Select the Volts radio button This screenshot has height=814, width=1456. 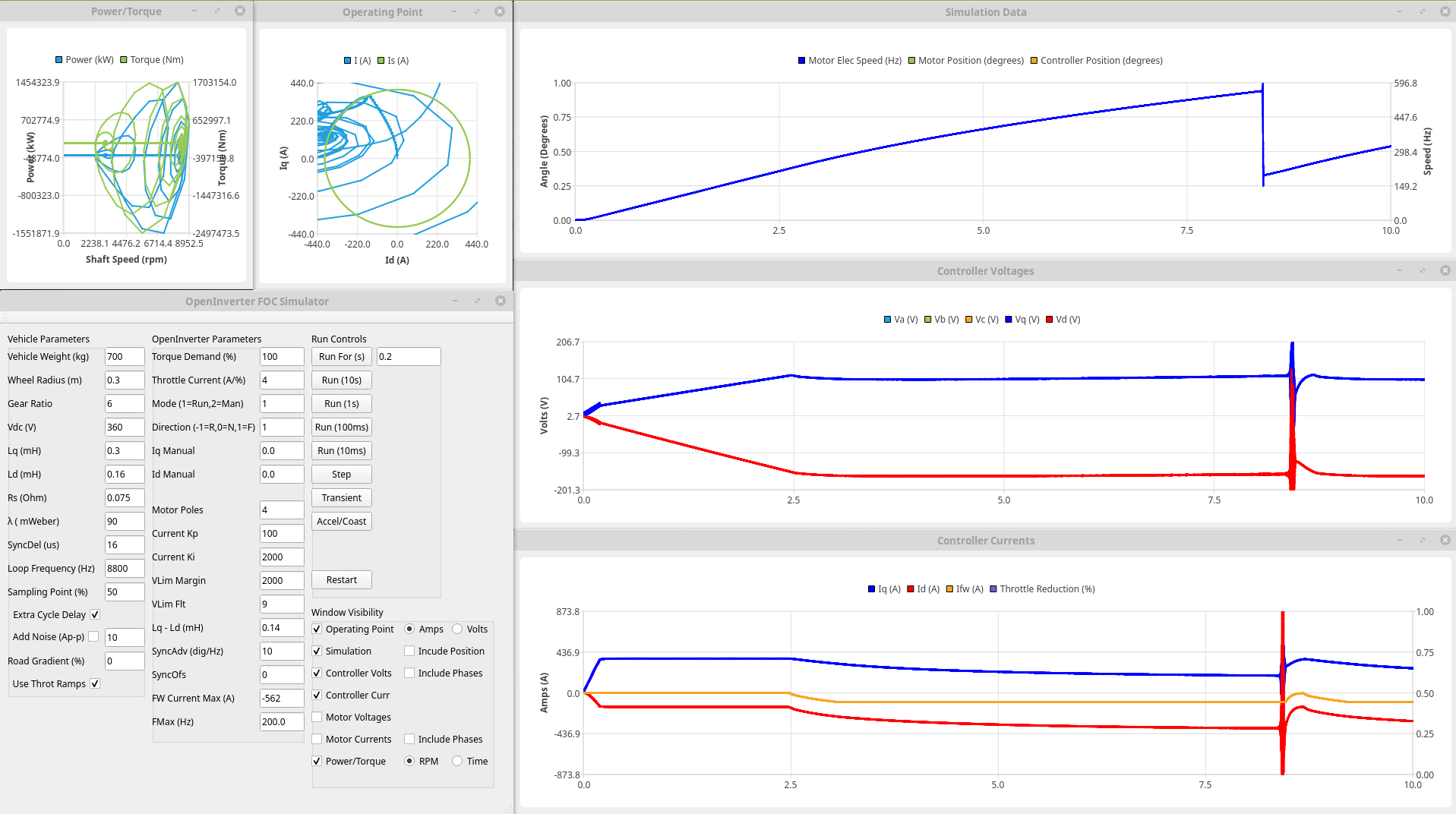(457, 629)
